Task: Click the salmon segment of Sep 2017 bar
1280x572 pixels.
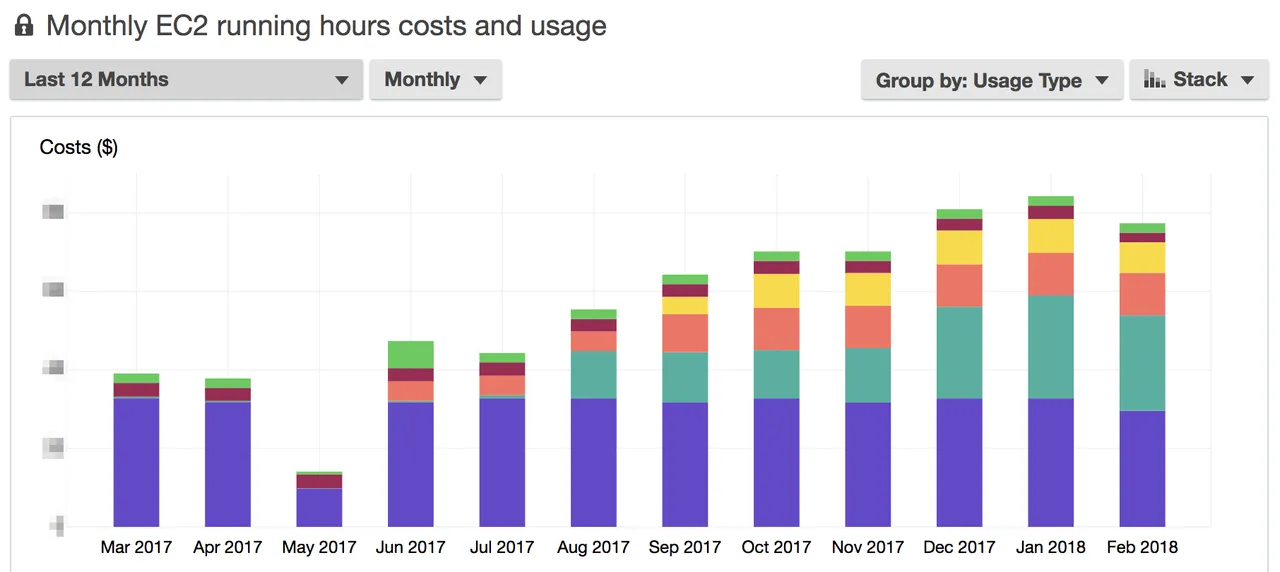Action: pos(685,333)
